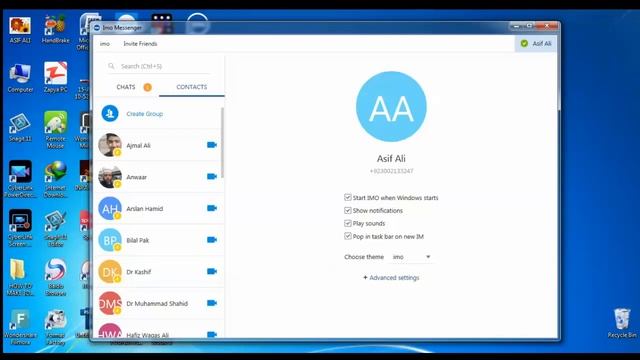This screenshot has height=360, width=640.
Task: Open the imo menu
Action: pyautogui.click(x=104, y=43)
